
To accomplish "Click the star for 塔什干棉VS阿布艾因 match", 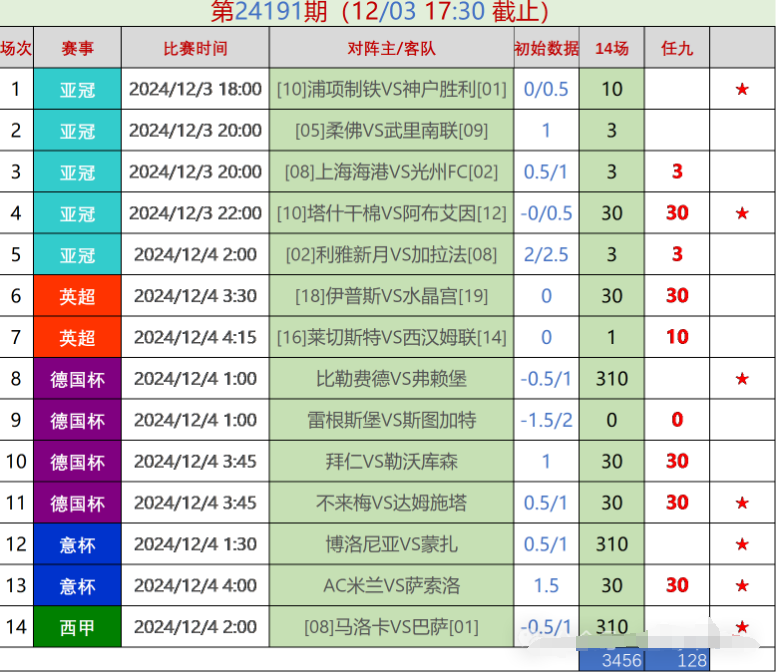I will 742,213.
